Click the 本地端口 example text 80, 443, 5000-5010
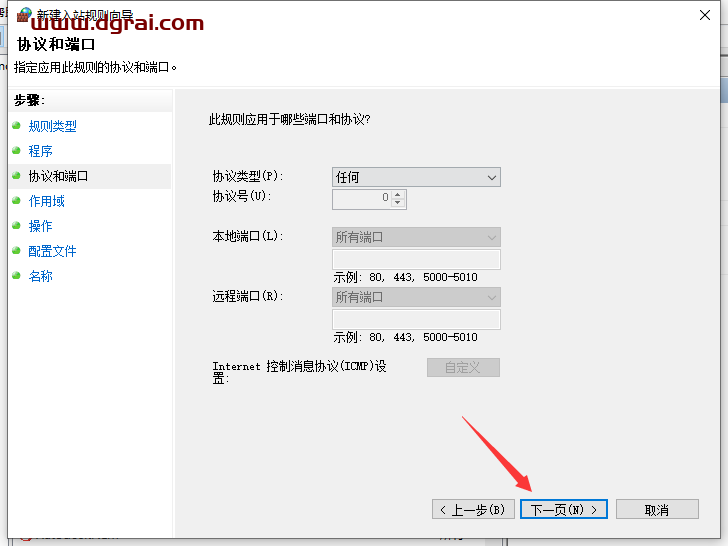728x546 pixels. click(405, 277)
